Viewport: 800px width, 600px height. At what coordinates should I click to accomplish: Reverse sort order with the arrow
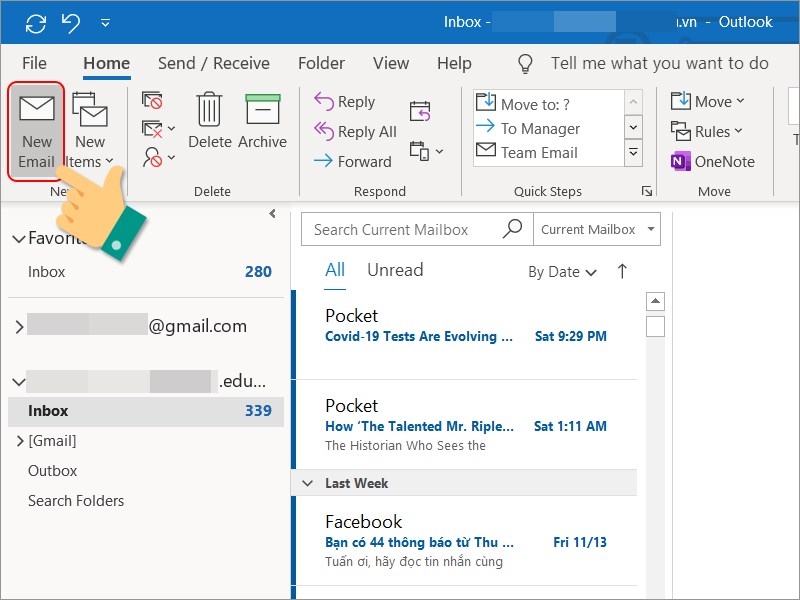[x=622, y=271]
